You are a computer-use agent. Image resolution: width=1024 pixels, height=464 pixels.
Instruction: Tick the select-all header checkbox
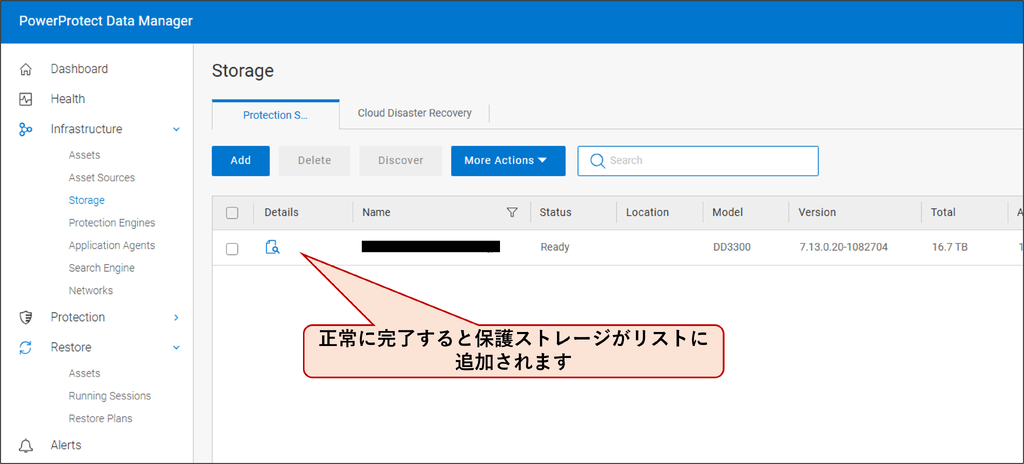pos(232,212)
